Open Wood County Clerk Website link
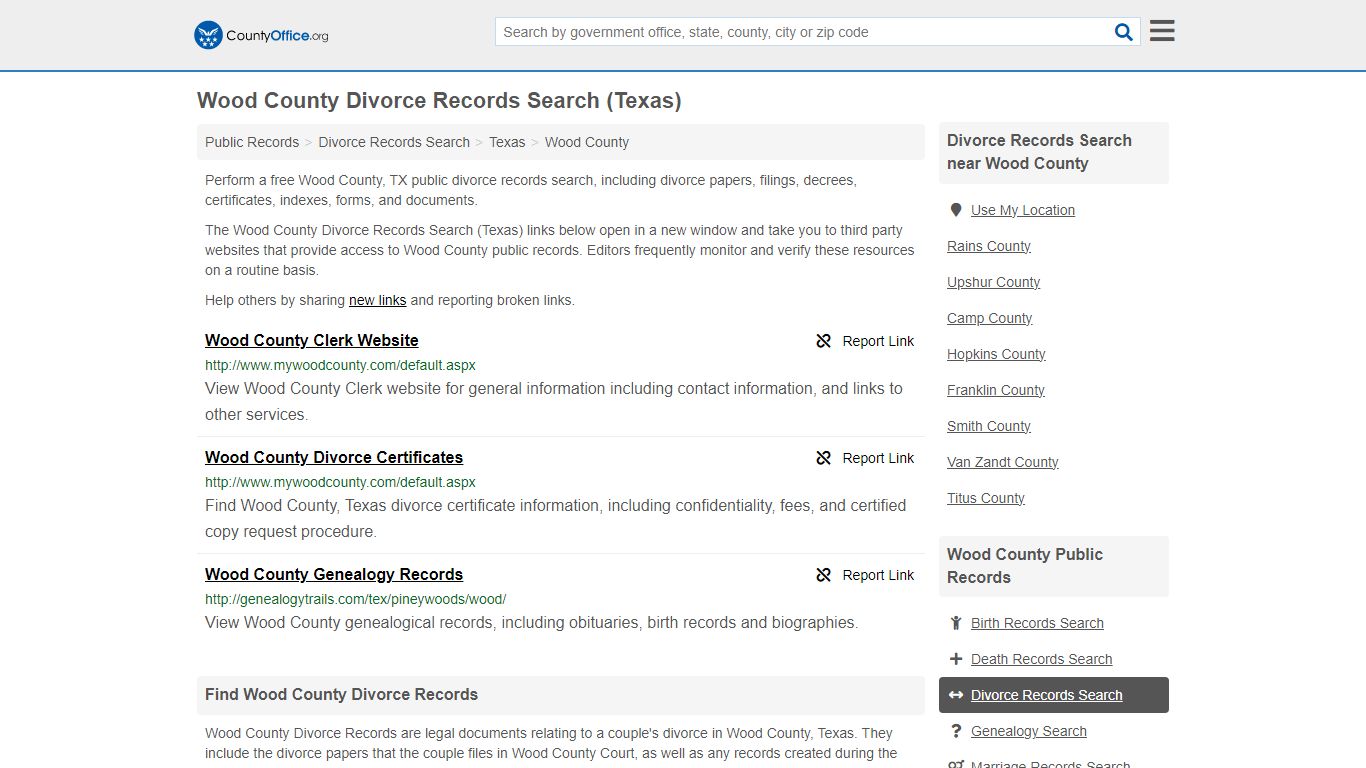Image resolution: width=1366 pixels, height=768 pixels. tap(312, 340)
